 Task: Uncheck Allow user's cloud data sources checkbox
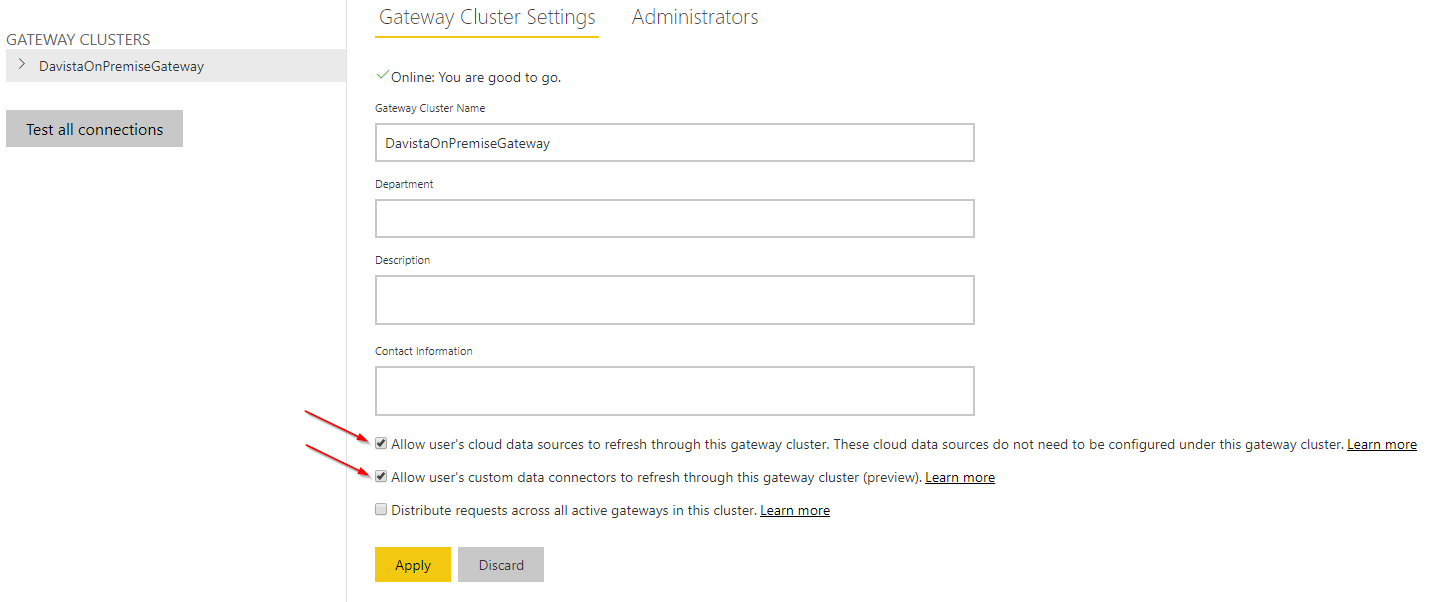coord(381,443)
